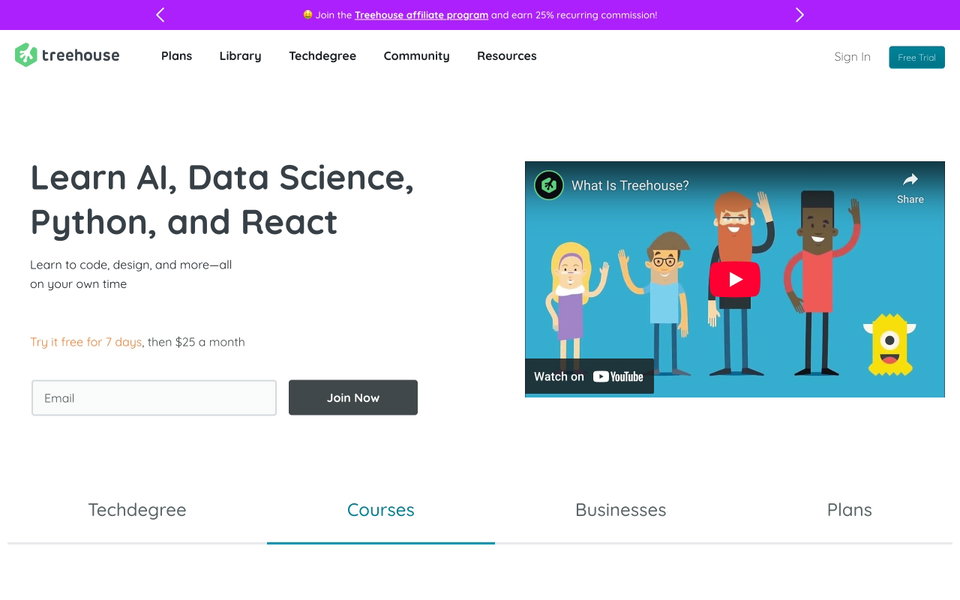This screenshot has height=600, width=960.
Task: Open the Resources navigation menu
Action: click(507, 56)
